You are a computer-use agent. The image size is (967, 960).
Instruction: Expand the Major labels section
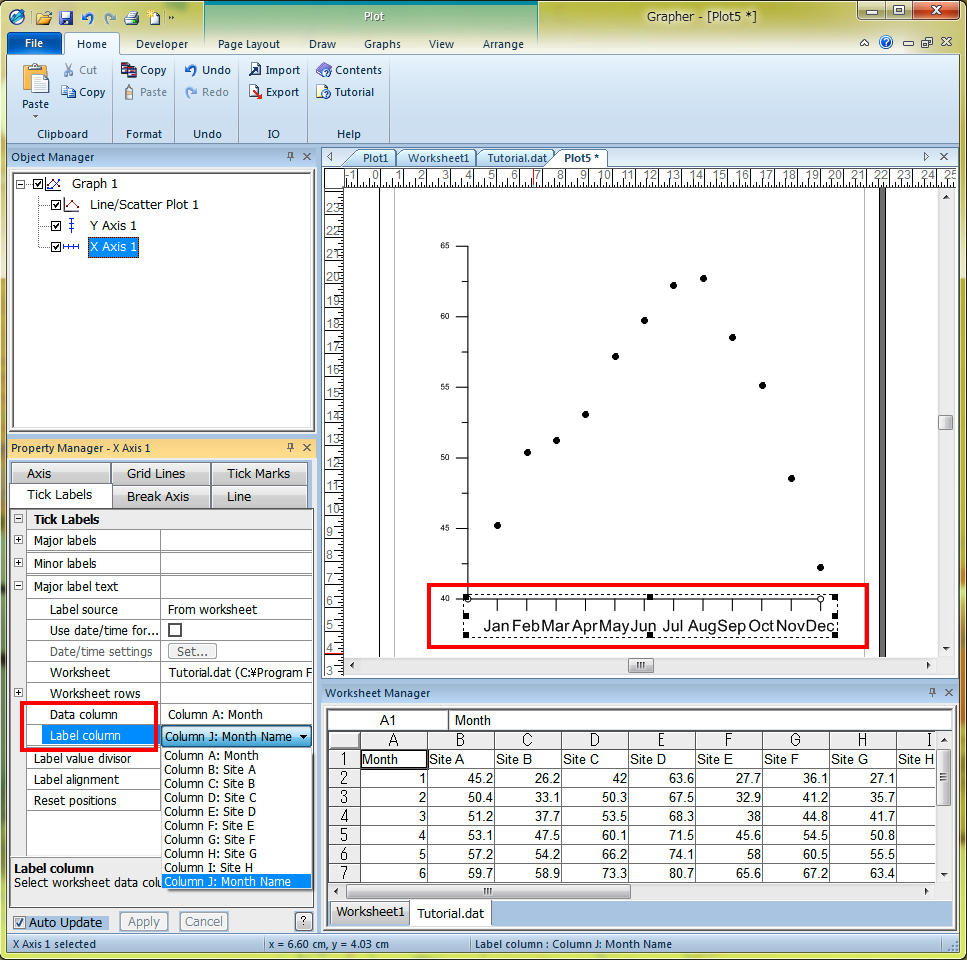click(x=19, y=539)
